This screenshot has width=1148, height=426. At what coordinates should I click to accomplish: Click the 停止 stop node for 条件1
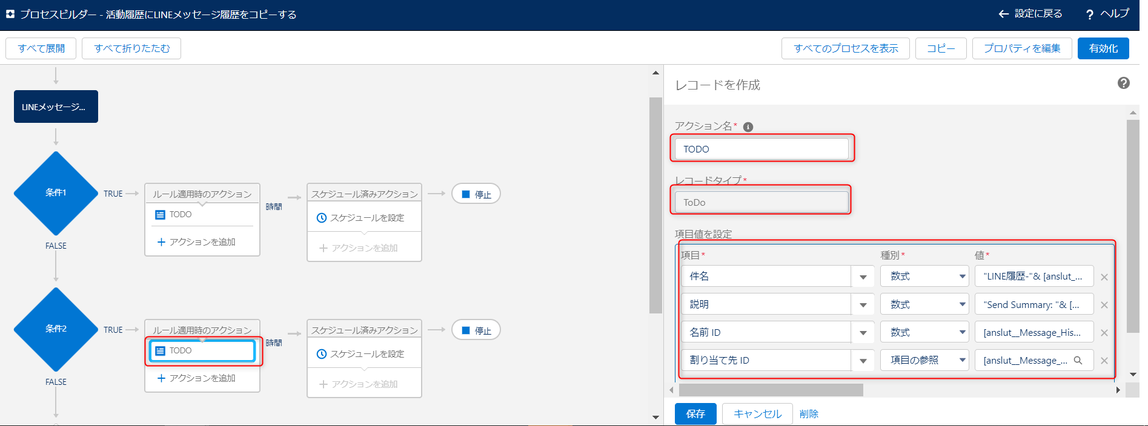(476, 194)
